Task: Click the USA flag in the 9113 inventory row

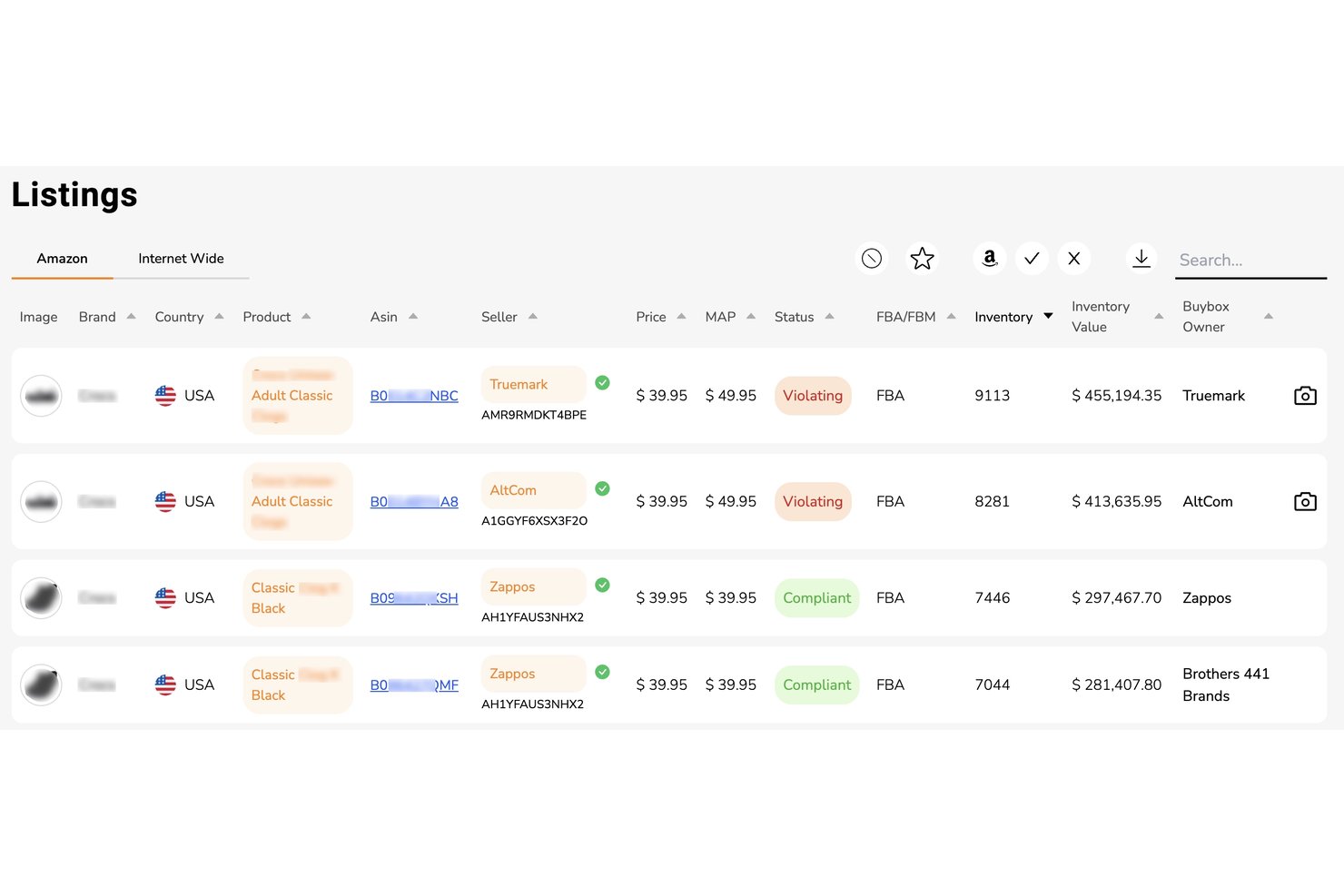Action: click(165, 396)
